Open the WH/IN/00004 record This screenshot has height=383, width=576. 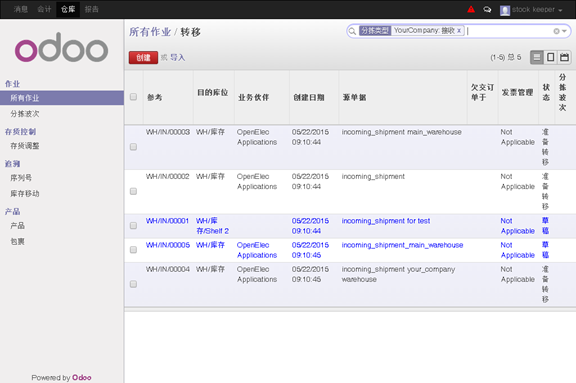point(168,269)
